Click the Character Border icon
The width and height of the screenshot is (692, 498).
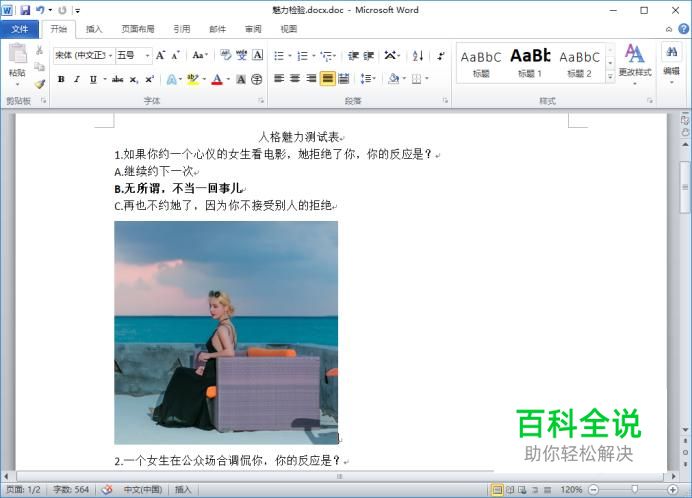point(257,55)
